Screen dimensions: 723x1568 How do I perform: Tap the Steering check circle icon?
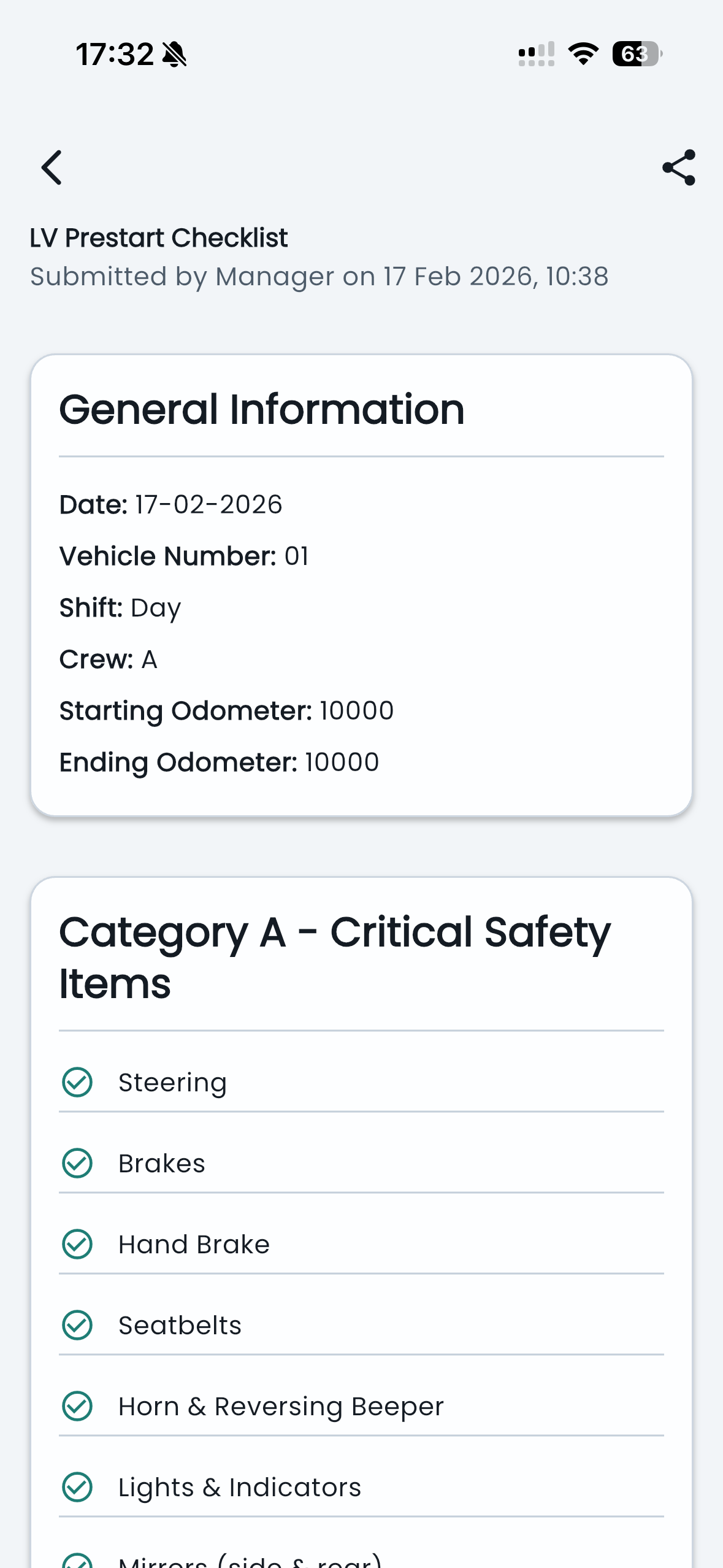77,1082
